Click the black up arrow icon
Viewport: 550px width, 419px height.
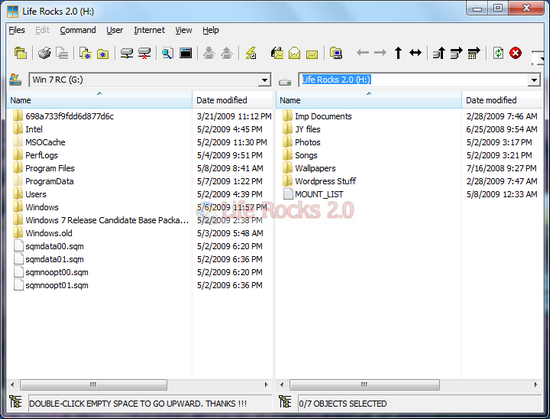[398, 53]
